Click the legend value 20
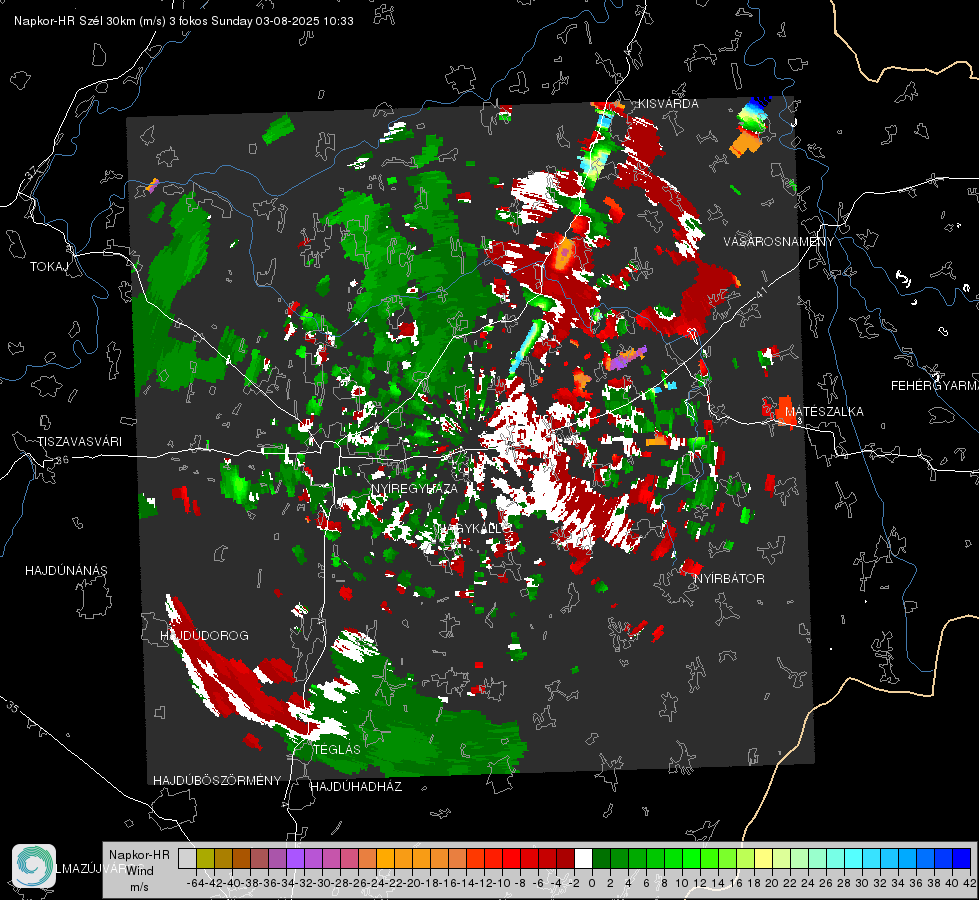This screenshot has width=979, height=900. coord(772,883)
